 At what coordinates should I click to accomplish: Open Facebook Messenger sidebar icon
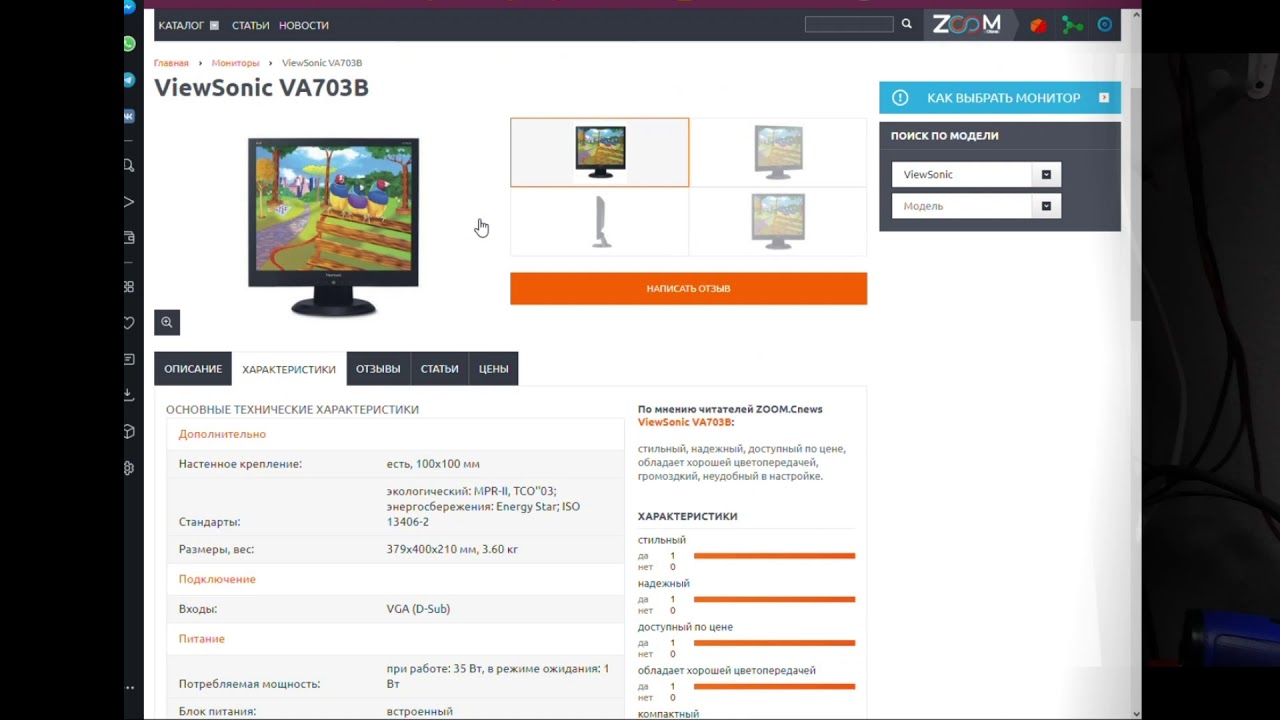130,7
